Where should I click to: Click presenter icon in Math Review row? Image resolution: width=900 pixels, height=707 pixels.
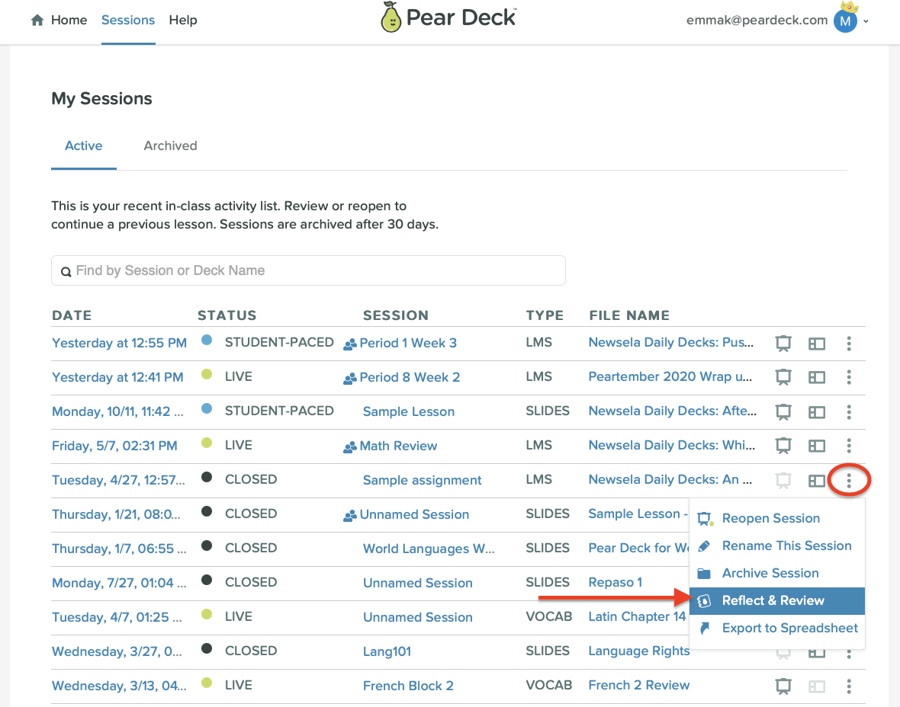[784, 446]
